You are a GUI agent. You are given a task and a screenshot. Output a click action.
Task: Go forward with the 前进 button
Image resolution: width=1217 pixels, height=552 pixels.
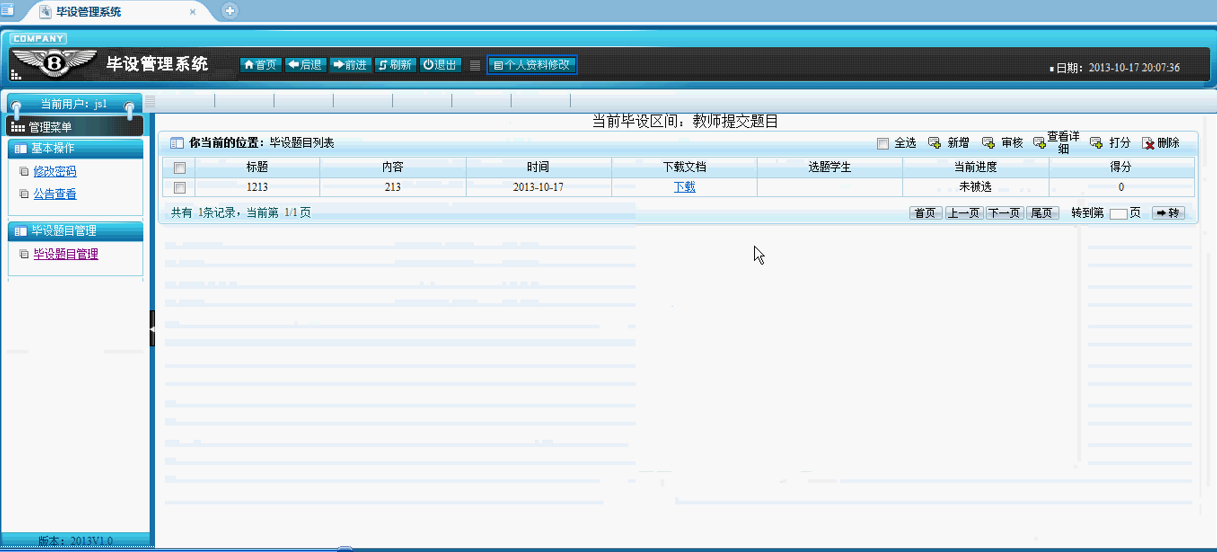pos(350,65)
